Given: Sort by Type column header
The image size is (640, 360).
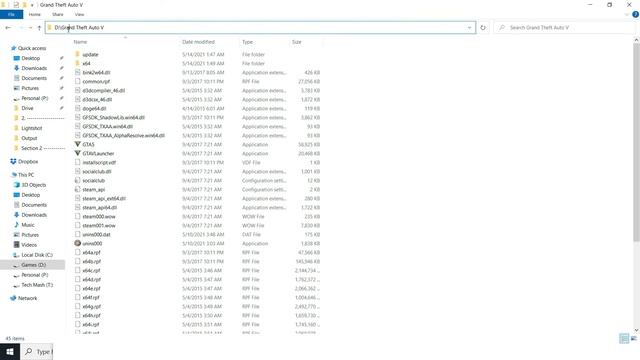Looking at the screenshot, I should [247, 42].
